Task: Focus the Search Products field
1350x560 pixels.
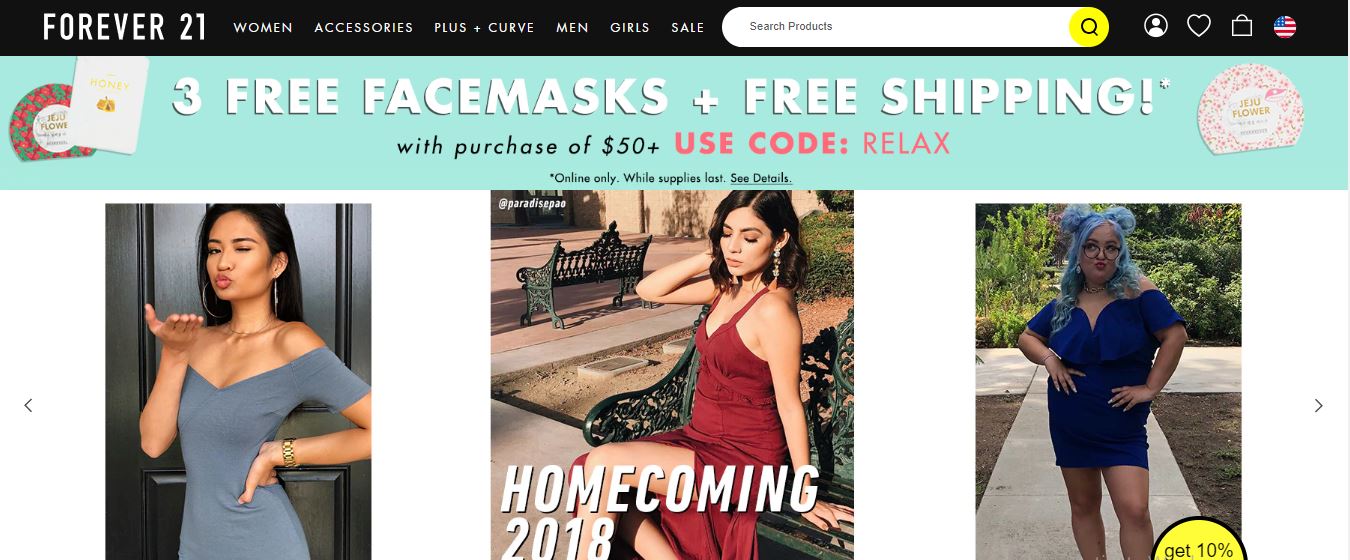Action: tap(895, 27)
